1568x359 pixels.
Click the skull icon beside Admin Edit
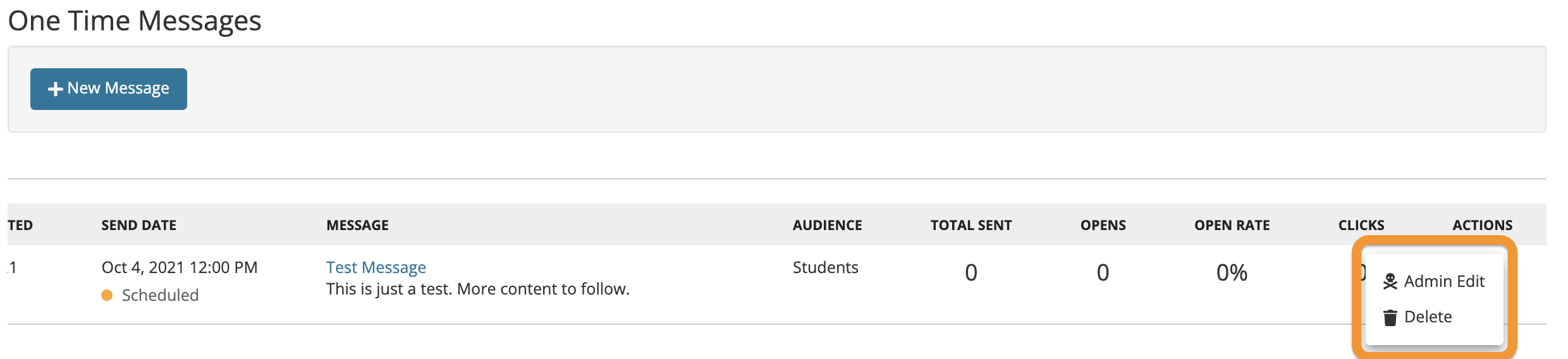[x=1390, y=281]
